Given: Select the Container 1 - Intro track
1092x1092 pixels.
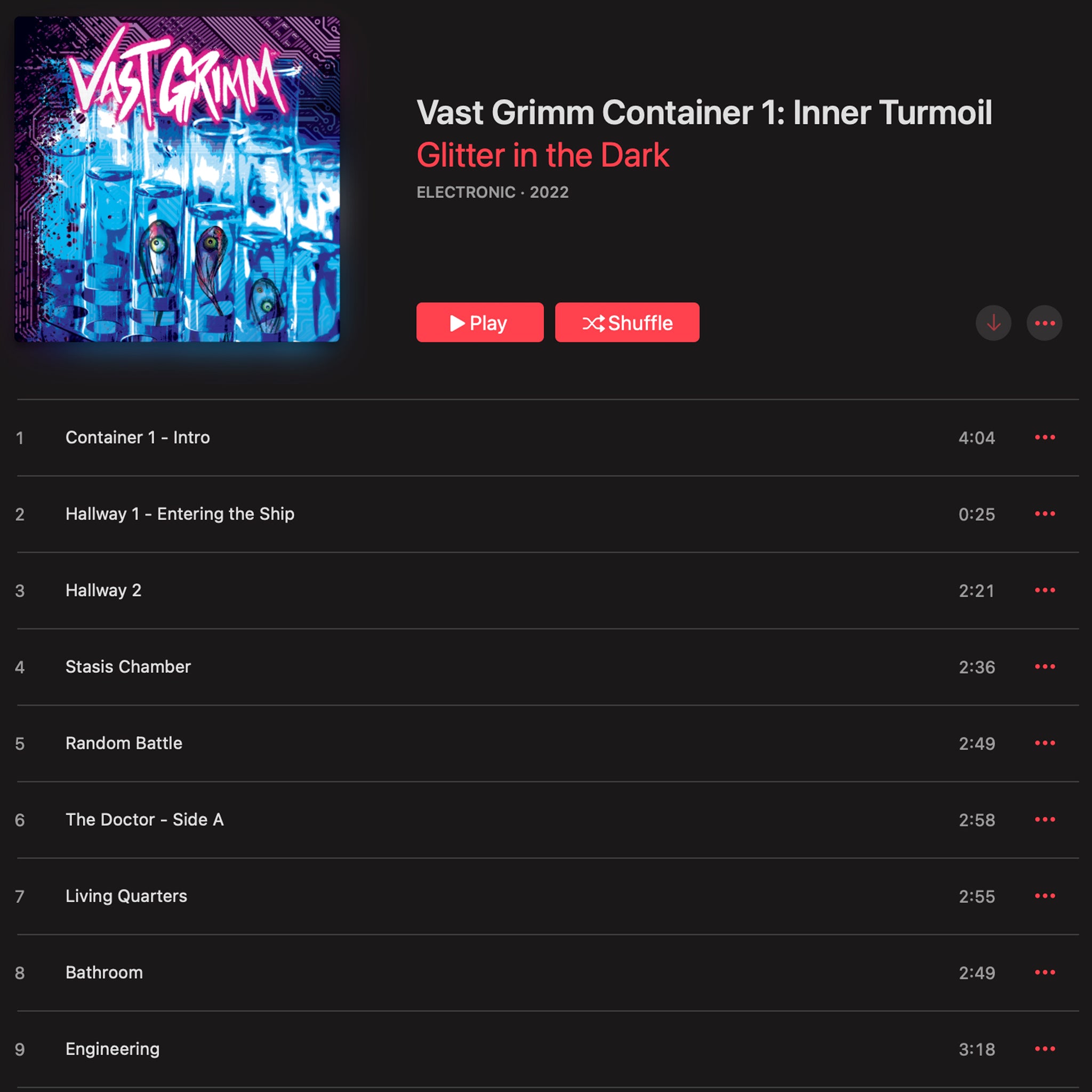Looking at the screenshot, I should click(x=548, y=437).
